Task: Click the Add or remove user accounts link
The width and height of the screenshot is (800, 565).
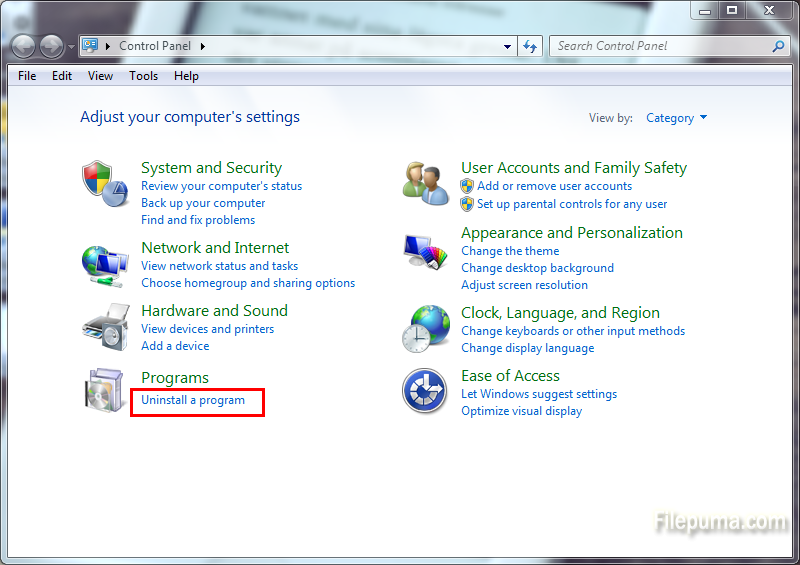Action: pyautogui.click(x=554, y=186)
